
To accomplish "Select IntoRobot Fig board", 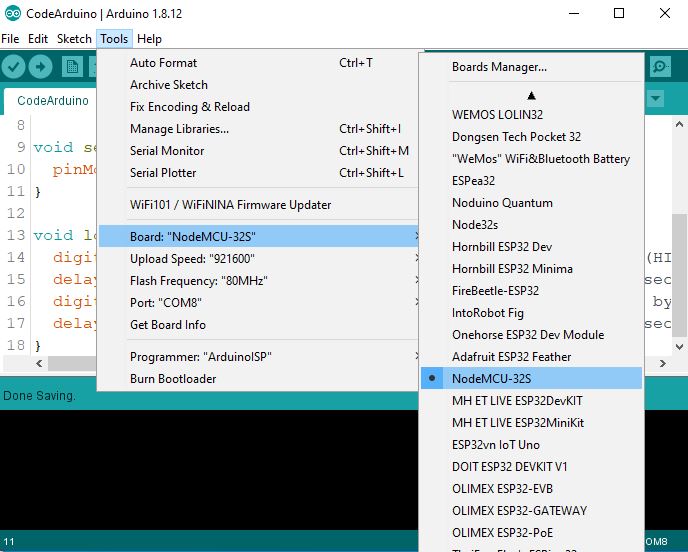I will [531, 312].
